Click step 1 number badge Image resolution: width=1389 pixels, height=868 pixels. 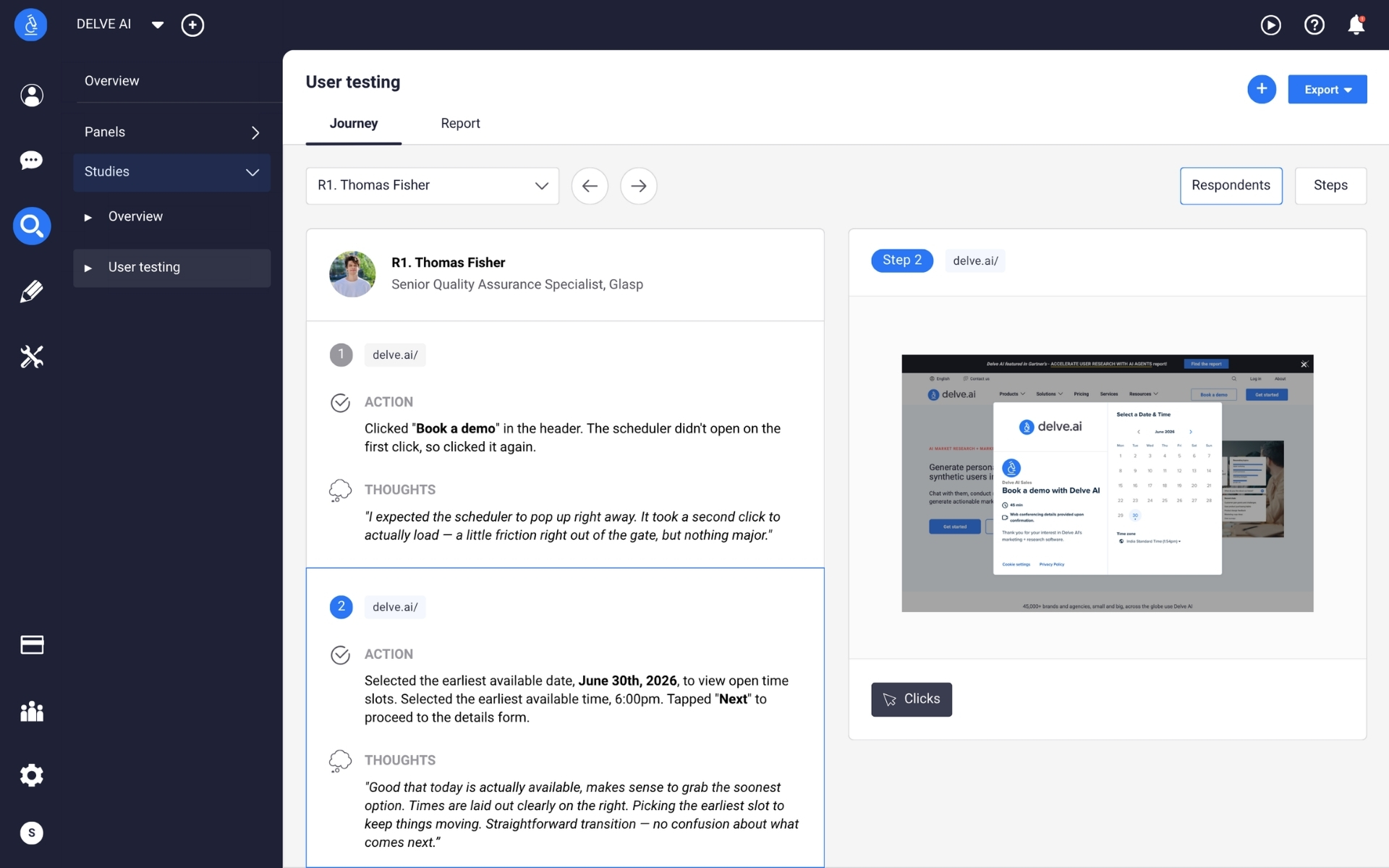[x=341, y=354]
